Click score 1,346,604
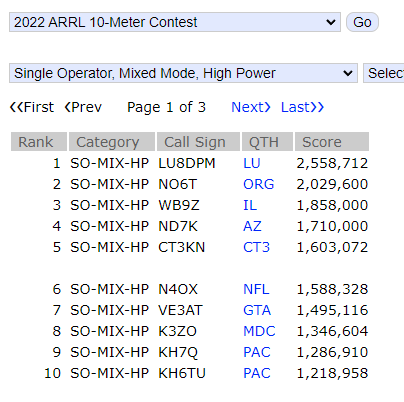 click(332, 331)
